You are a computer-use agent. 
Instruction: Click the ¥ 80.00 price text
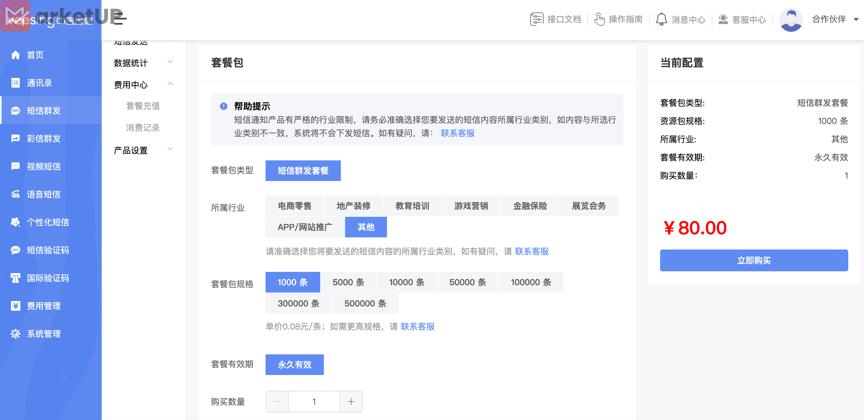[695, 228]
